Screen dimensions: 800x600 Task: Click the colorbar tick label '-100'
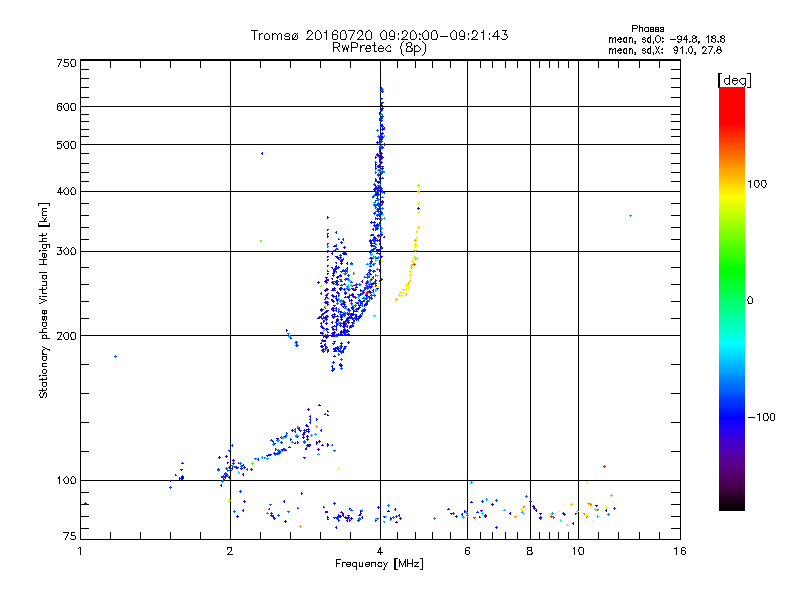(x=761, y=417)
